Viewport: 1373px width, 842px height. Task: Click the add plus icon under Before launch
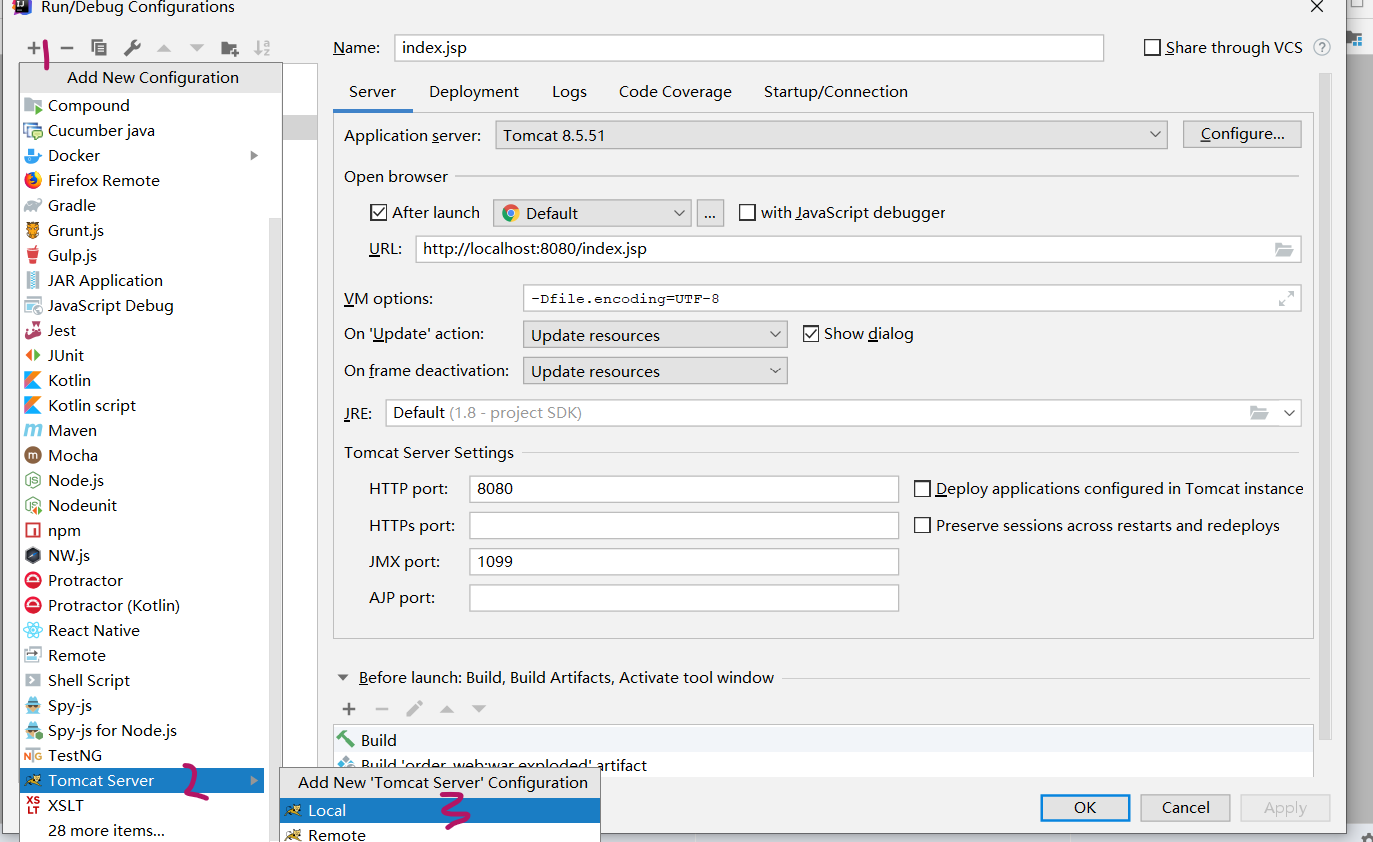tap(349, 709)
